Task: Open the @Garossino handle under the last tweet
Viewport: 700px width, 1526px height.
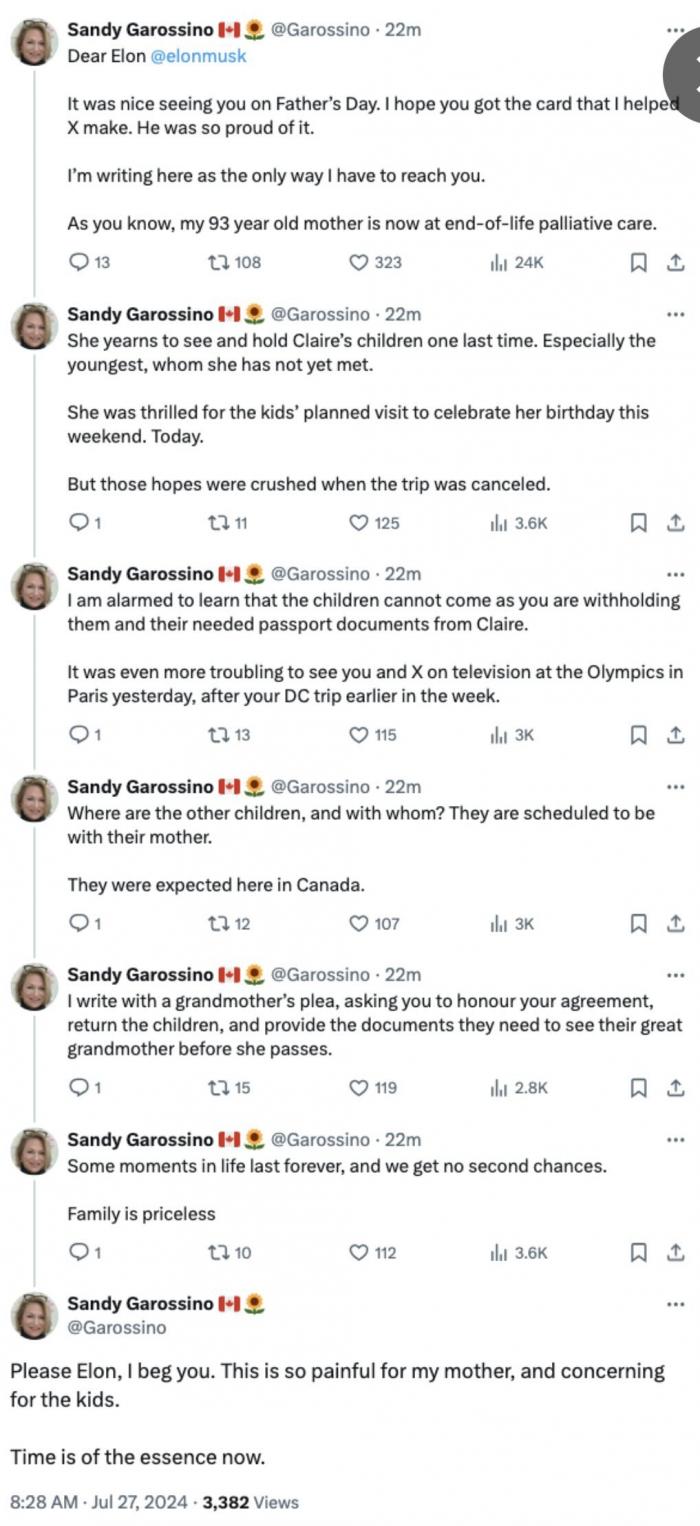Action: [117, 1328]
